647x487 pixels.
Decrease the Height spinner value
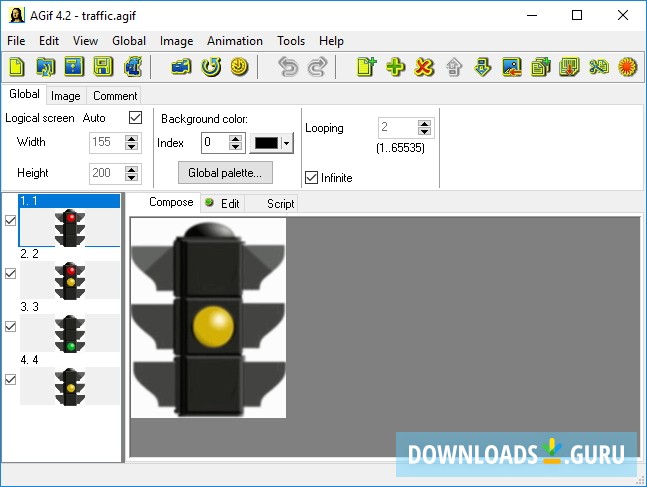click(x=132, y=177)
